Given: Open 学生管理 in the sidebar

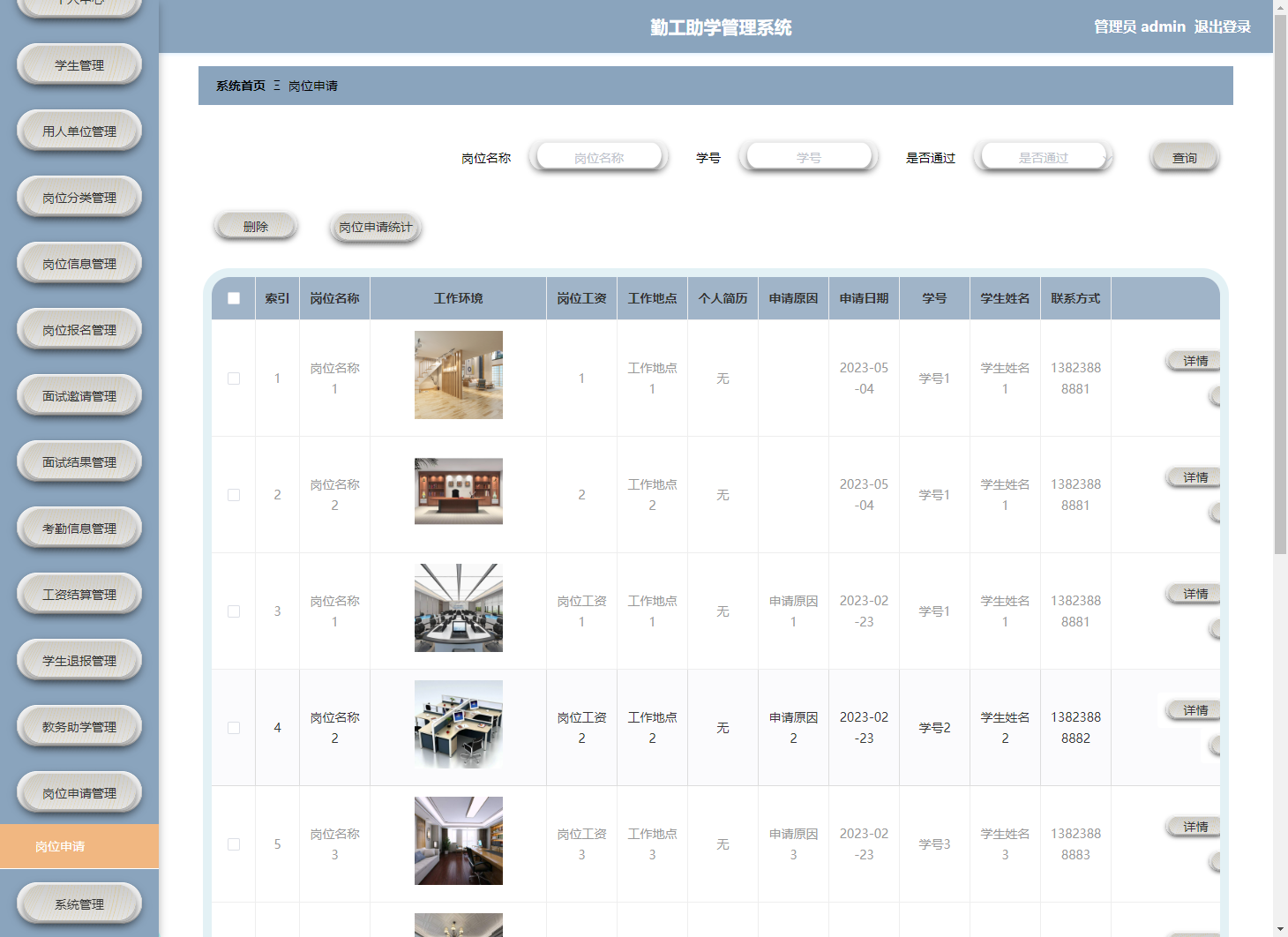Looking at the screenshot, I should pos(79,64).
